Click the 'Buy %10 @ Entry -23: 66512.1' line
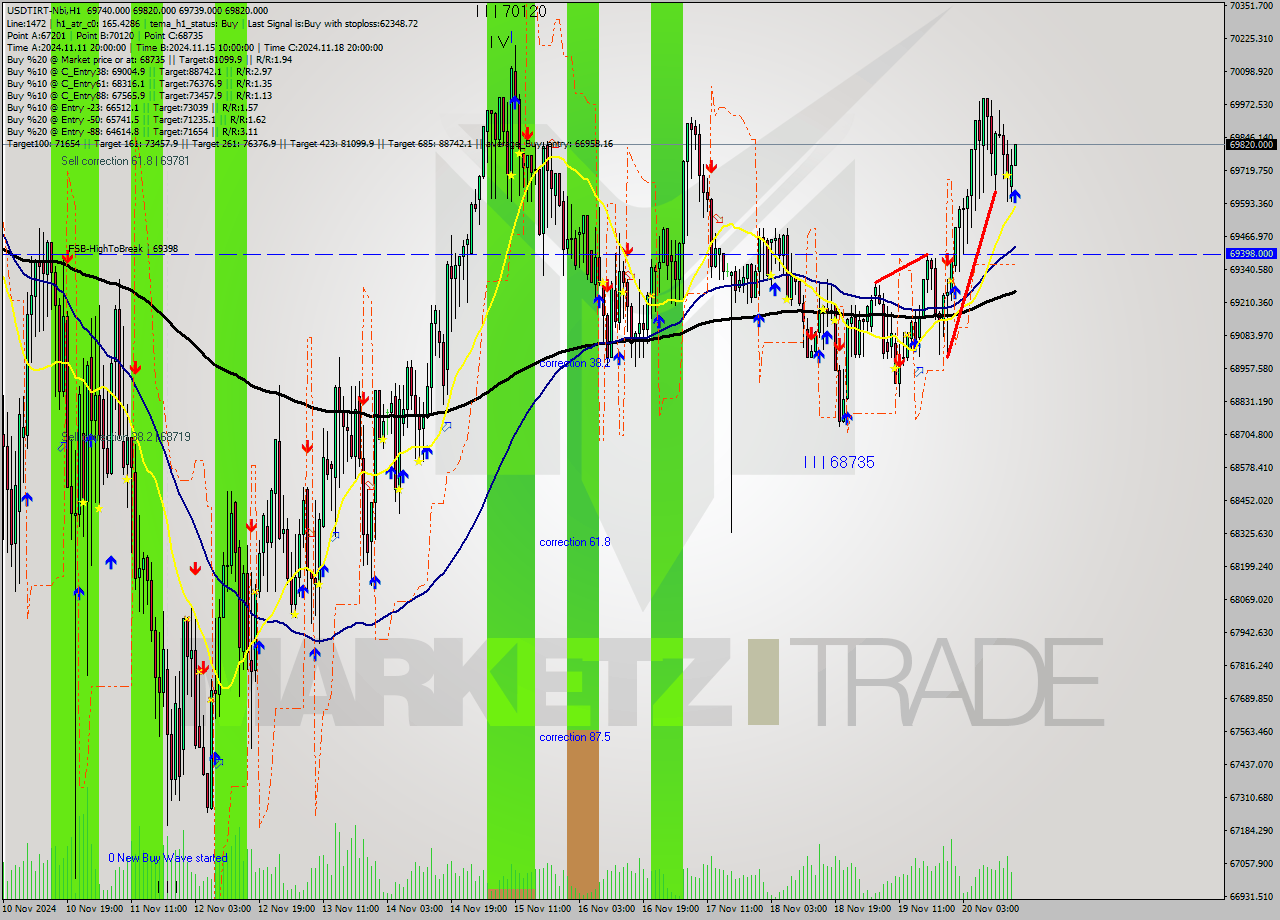Image resolution: width=1280 pixels, height=920 pixels. [x=132, y=107]
